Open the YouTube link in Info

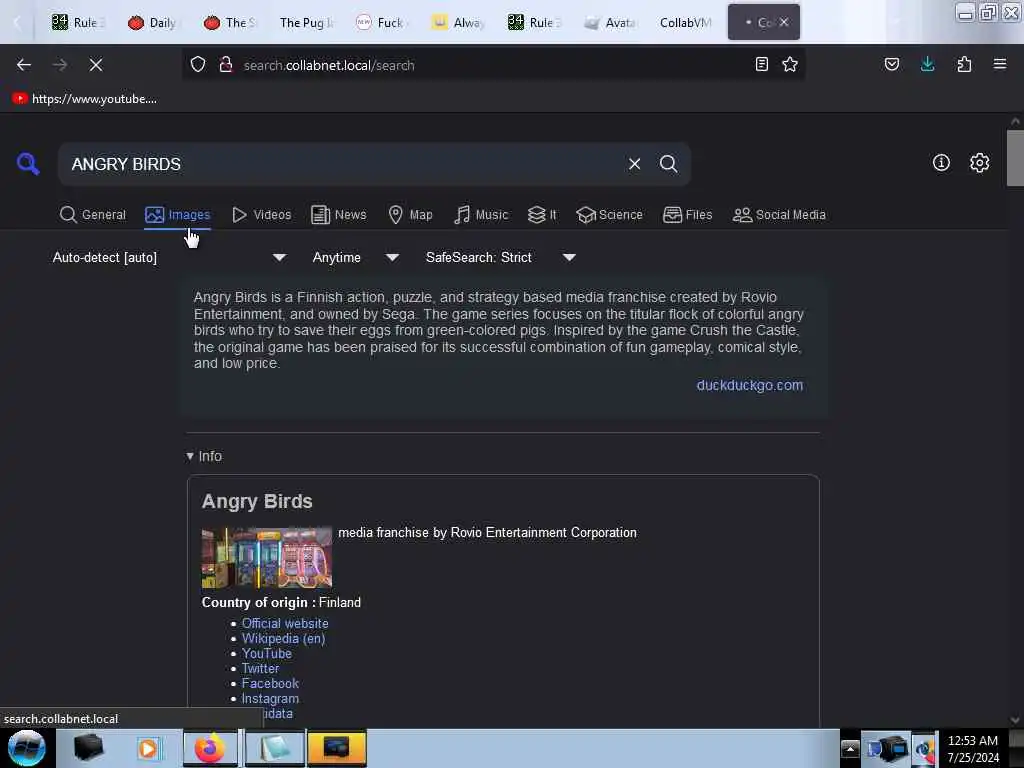pos(266,654)
